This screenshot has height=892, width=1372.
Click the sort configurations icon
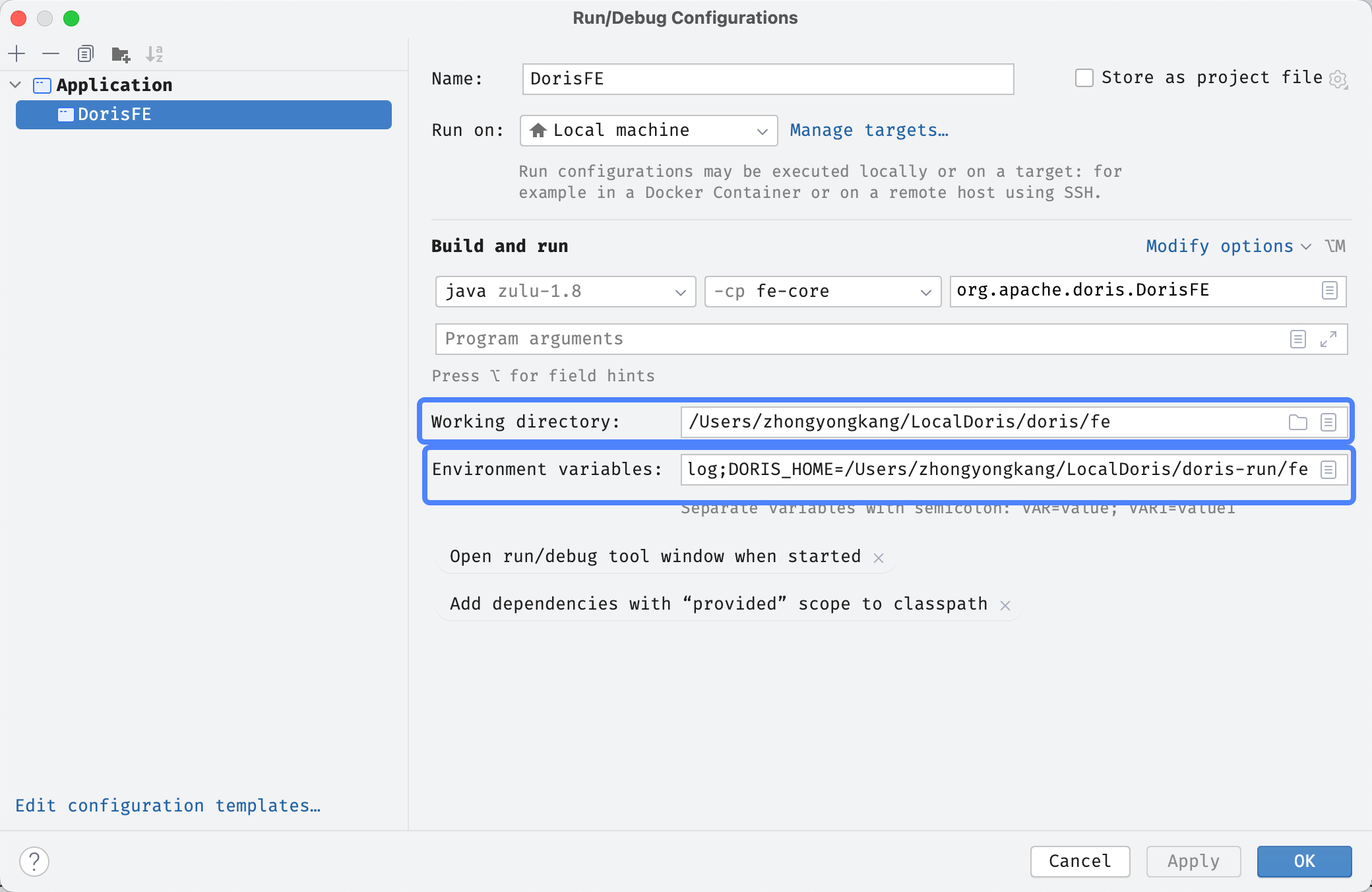click(x=154, y=52)
